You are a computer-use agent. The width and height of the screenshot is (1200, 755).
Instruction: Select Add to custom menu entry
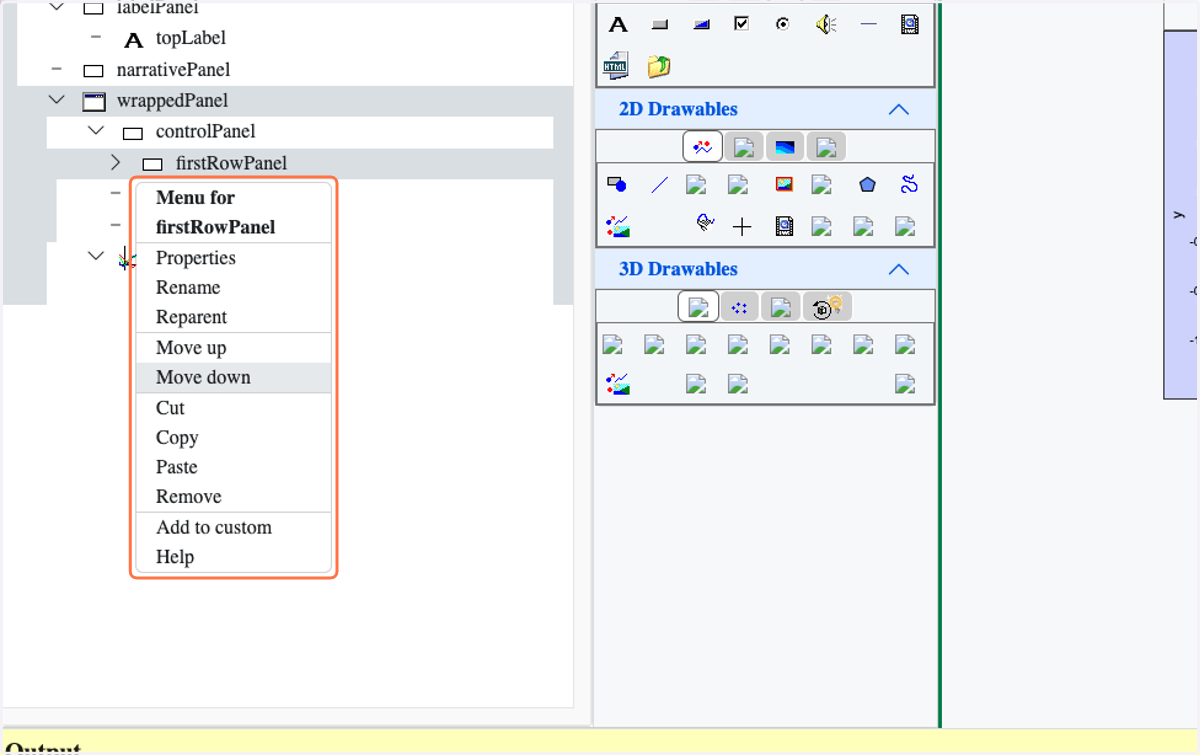[234, 527]
